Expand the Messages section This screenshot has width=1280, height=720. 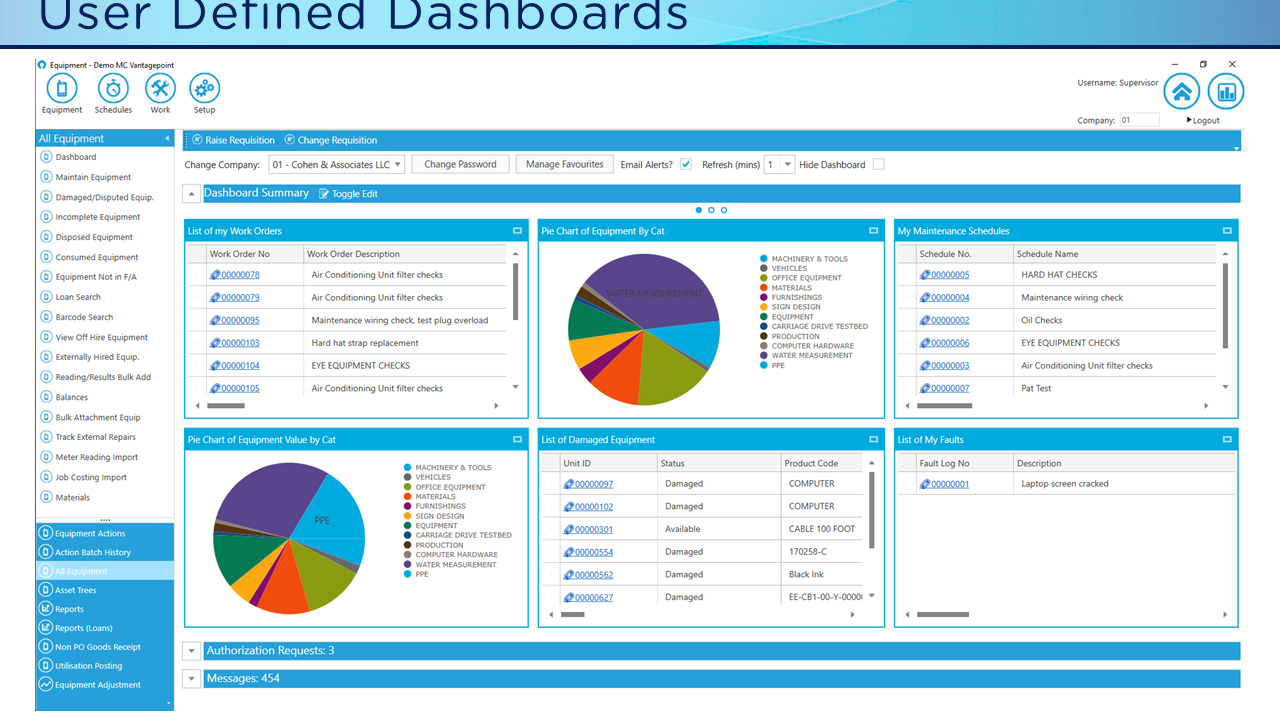pyautogui.click(x=191, y=678)
